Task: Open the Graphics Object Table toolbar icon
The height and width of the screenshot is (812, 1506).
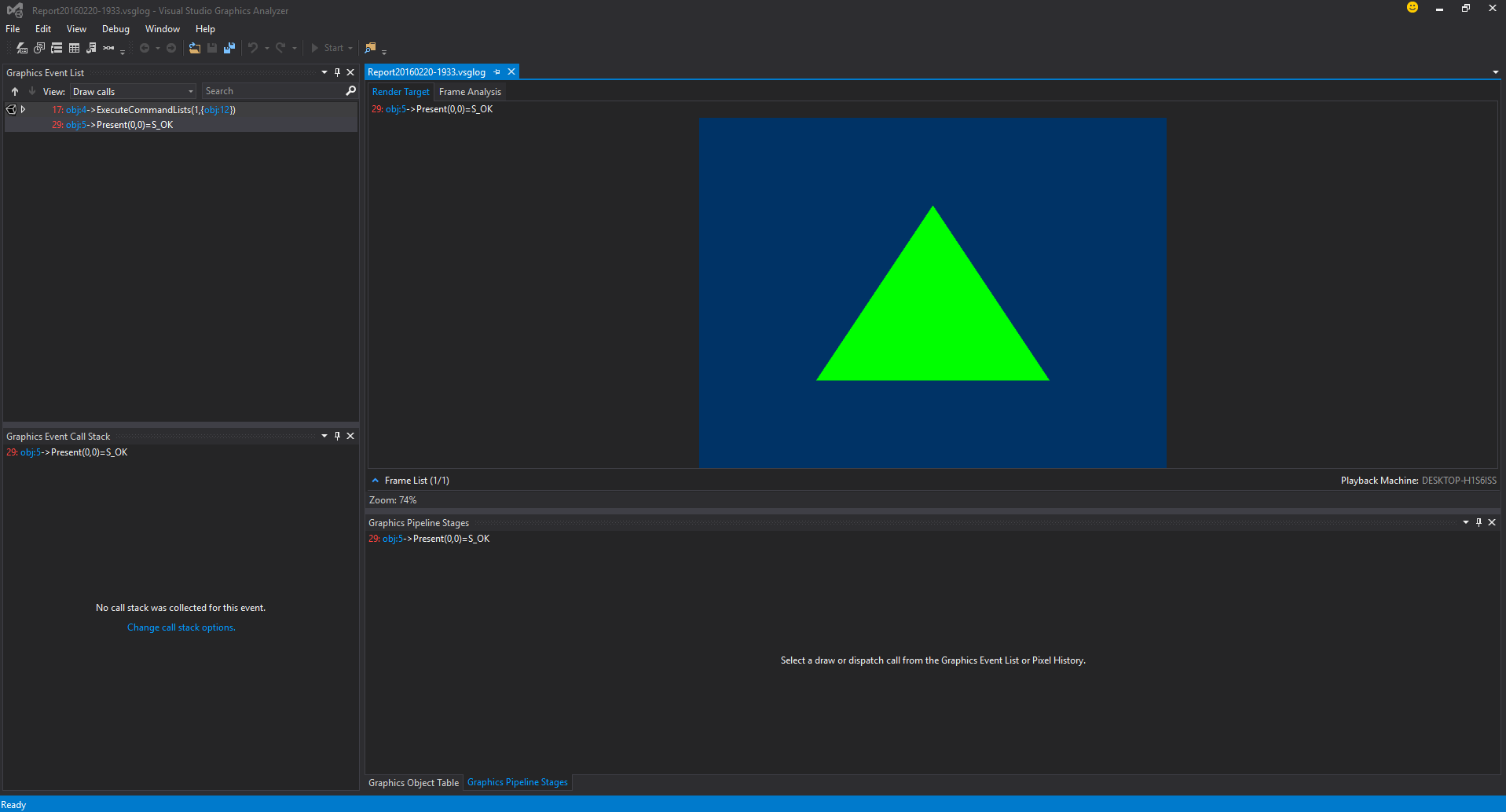Action: (x=73, y=48)
